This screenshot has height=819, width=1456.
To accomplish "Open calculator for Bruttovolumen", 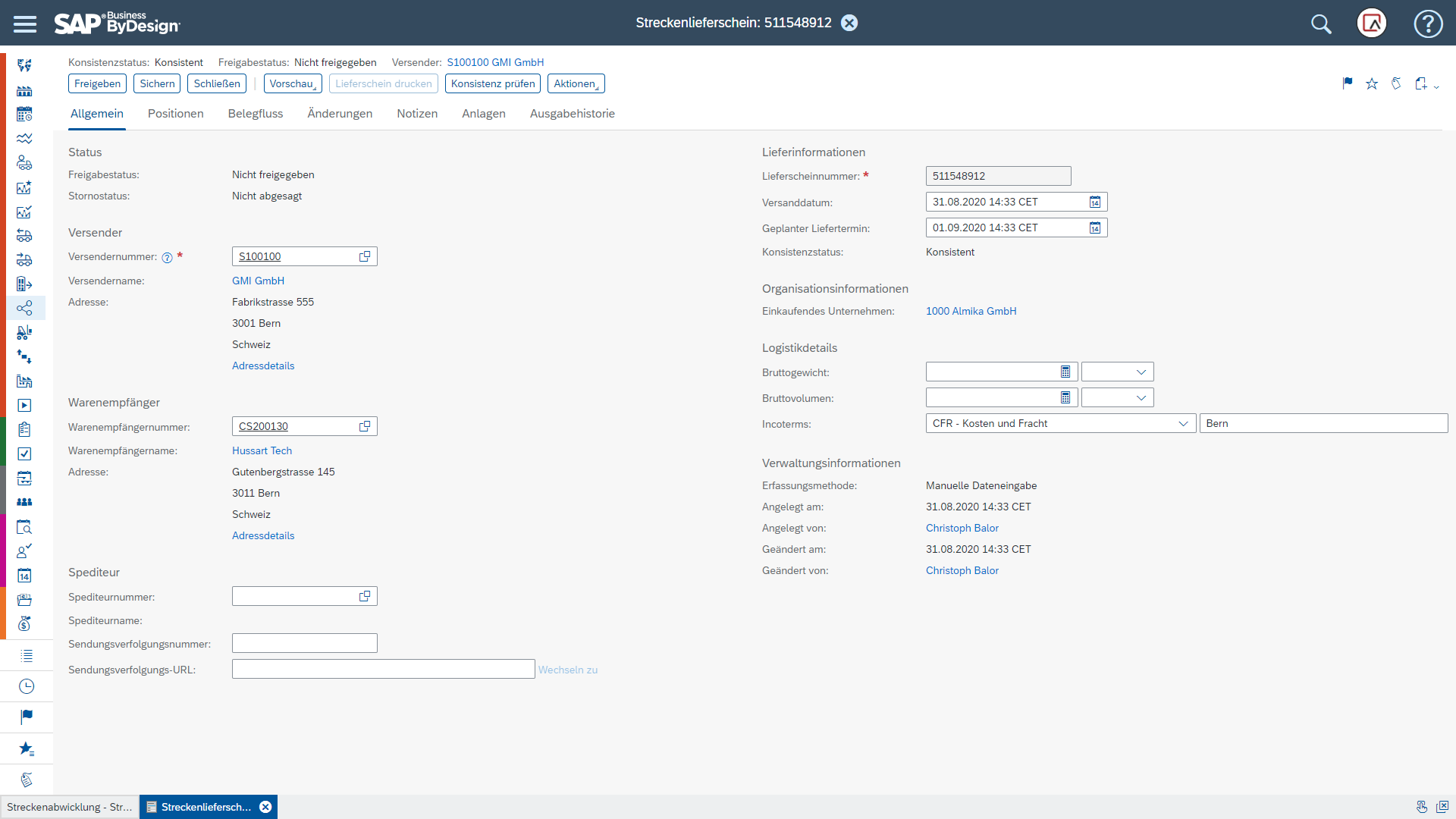I will (1065, 397).
